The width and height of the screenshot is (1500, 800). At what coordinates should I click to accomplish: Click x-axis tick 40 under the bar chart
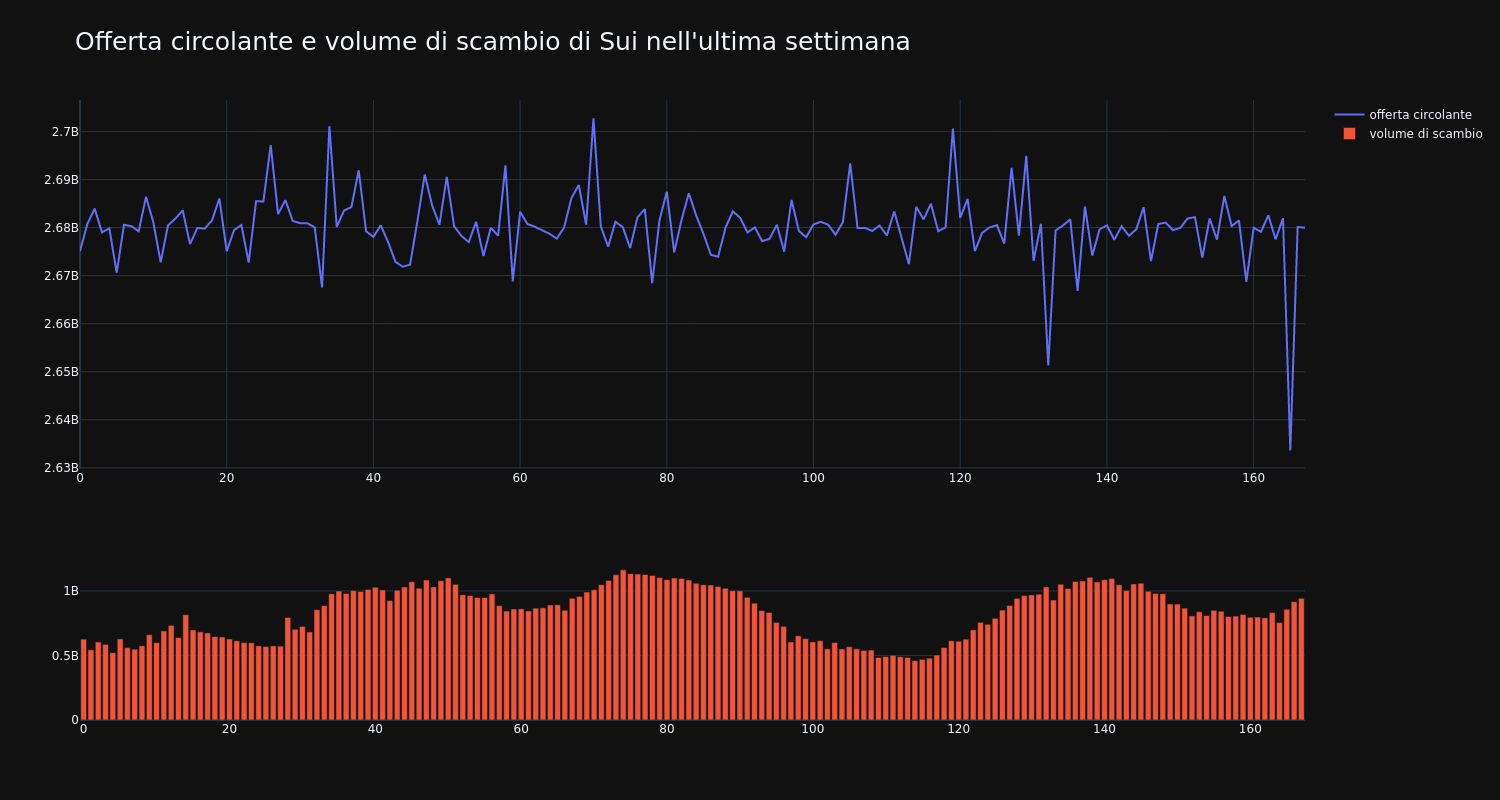tap(375, 730)
